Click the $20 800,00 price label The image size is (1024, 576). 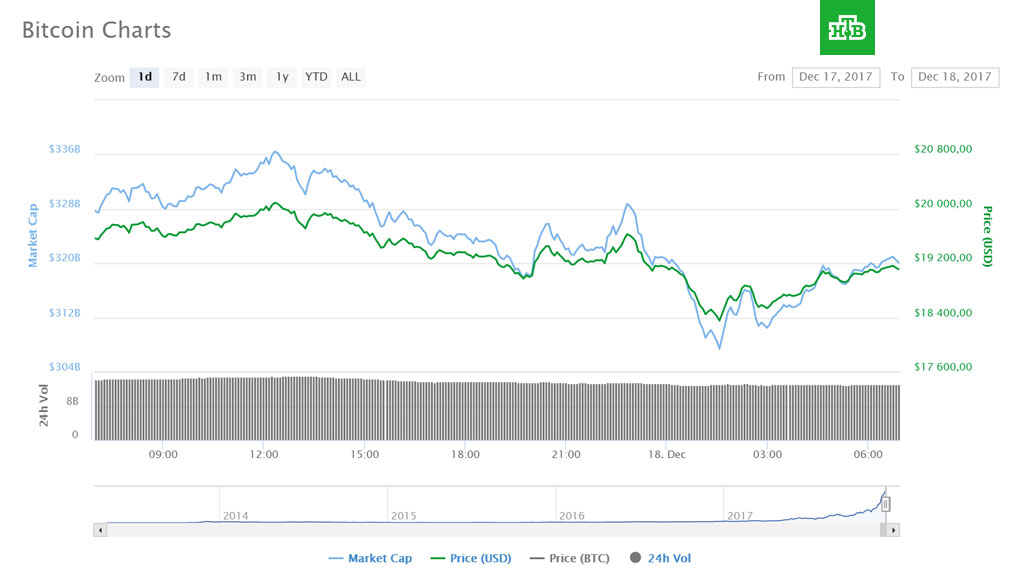coord(943,150)
